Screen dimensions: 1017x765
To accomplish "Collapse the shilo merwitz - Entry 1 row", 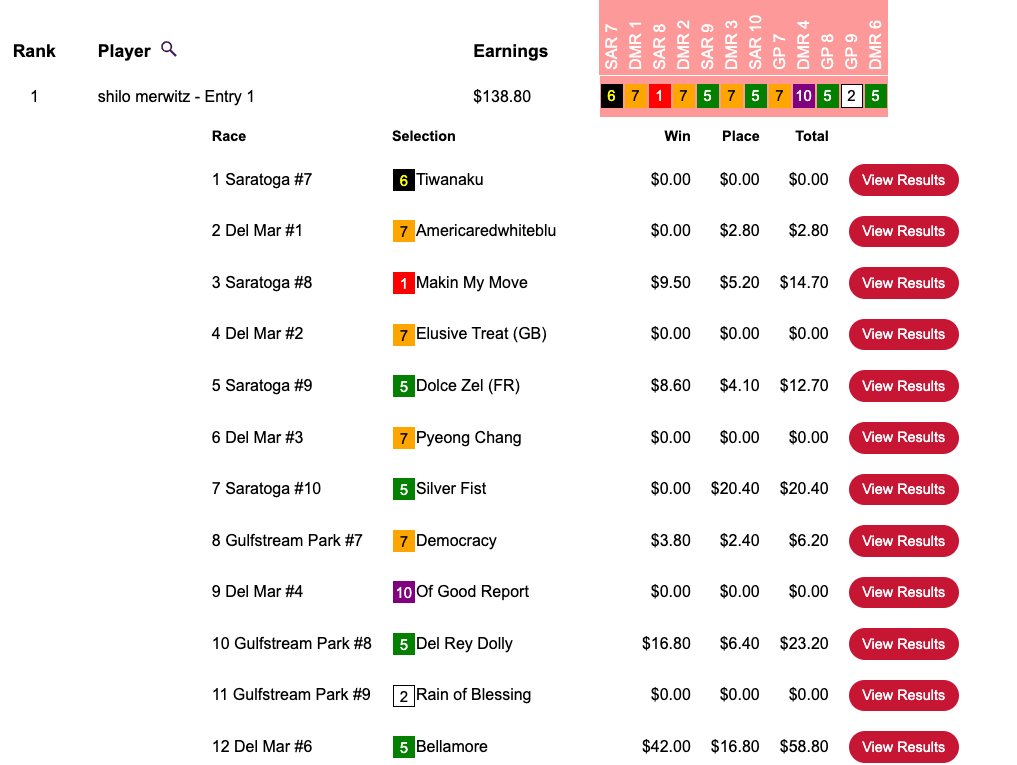I will coord(176,97).
